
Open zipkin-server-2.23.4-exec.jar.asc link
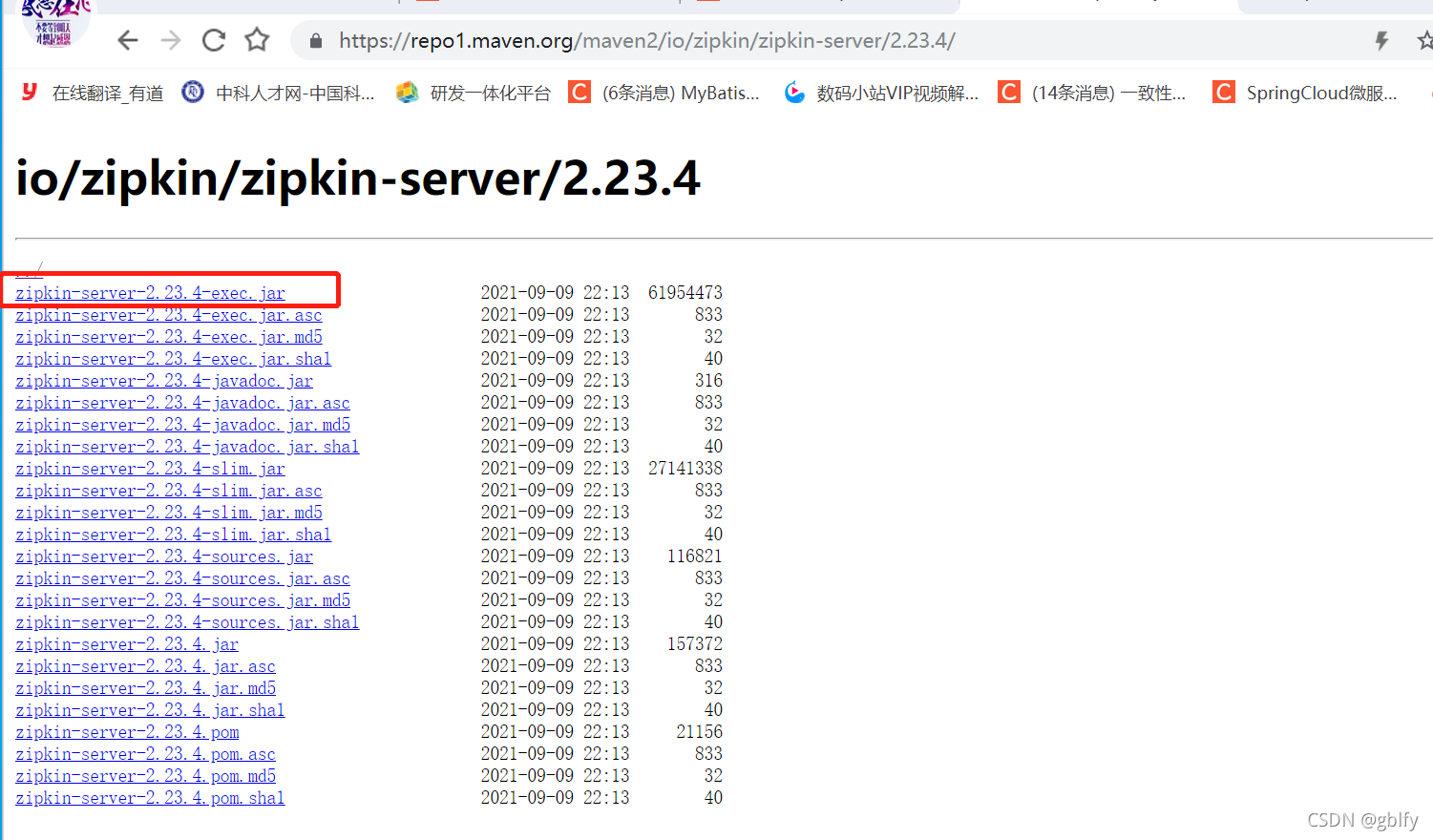click(169, 315)
